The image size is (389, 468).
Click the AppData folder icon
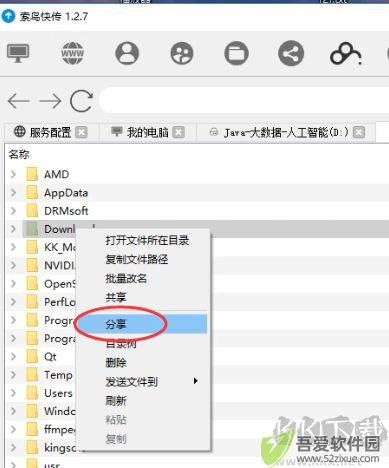tap(32, 192)
